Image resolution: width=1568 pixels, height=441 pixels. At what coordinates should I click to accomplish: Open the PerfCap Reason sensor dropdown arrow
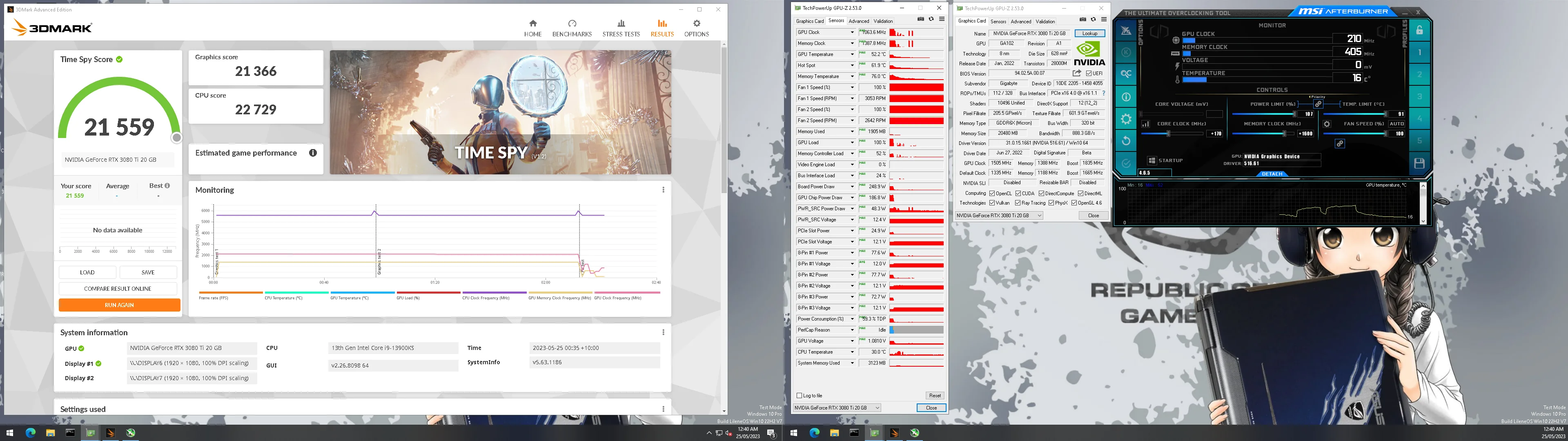[x=851, y=330]
